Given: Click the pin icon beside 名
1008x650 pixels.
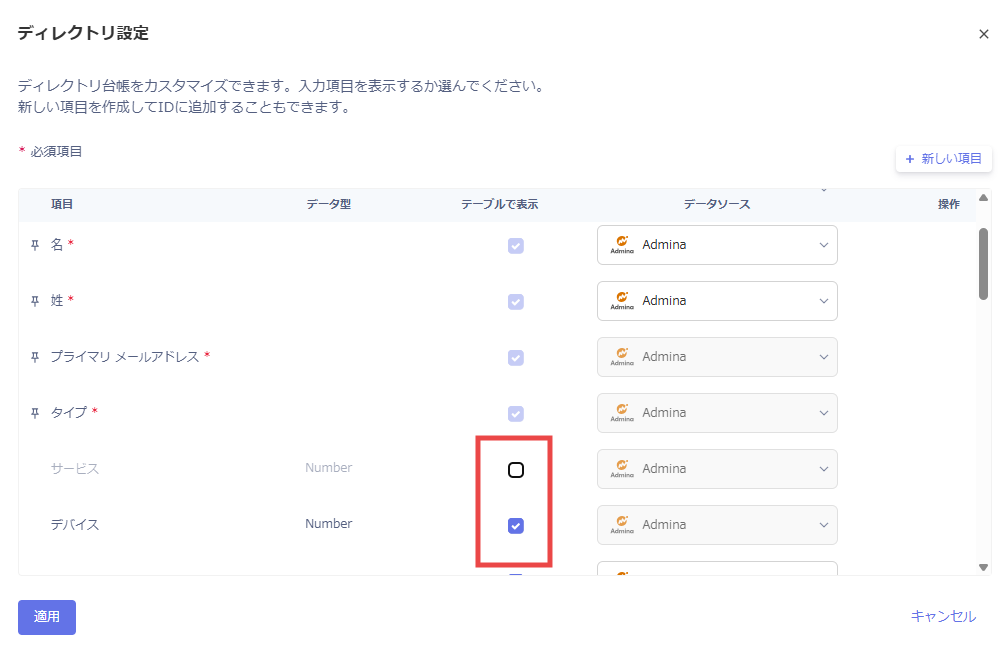Looking at the screenshot, I should [x=35, y=245].
